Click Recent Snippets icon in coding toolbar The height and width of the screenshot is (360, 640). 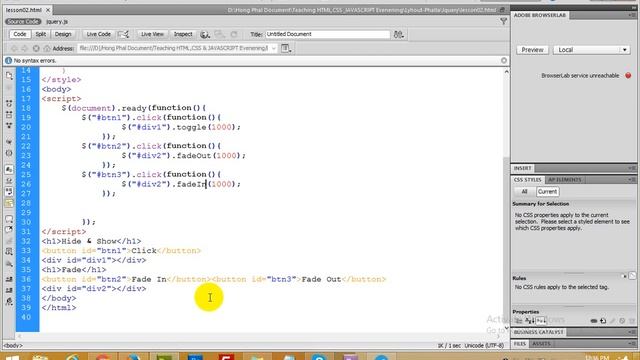coord(9,252)
